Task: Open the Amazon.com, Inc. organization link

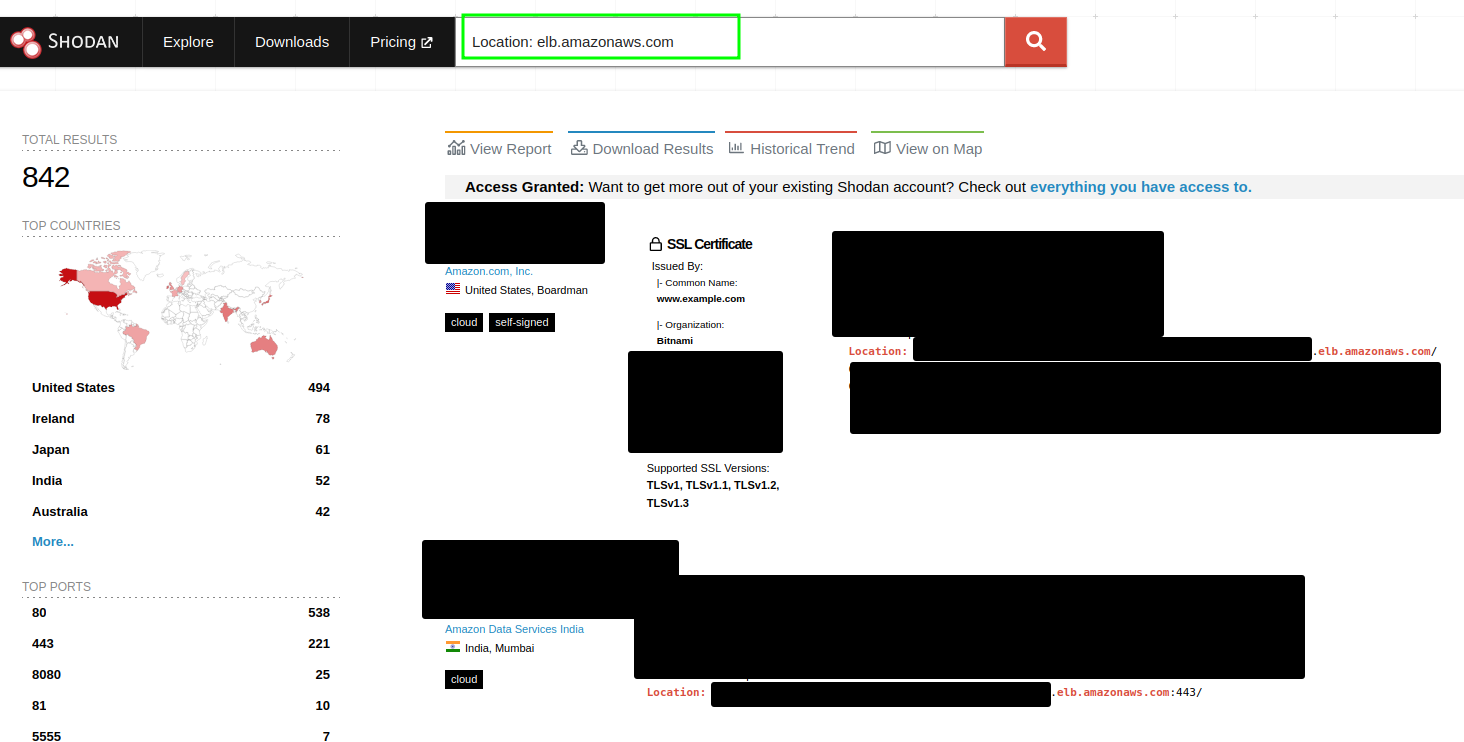Action: click(488, 270)
